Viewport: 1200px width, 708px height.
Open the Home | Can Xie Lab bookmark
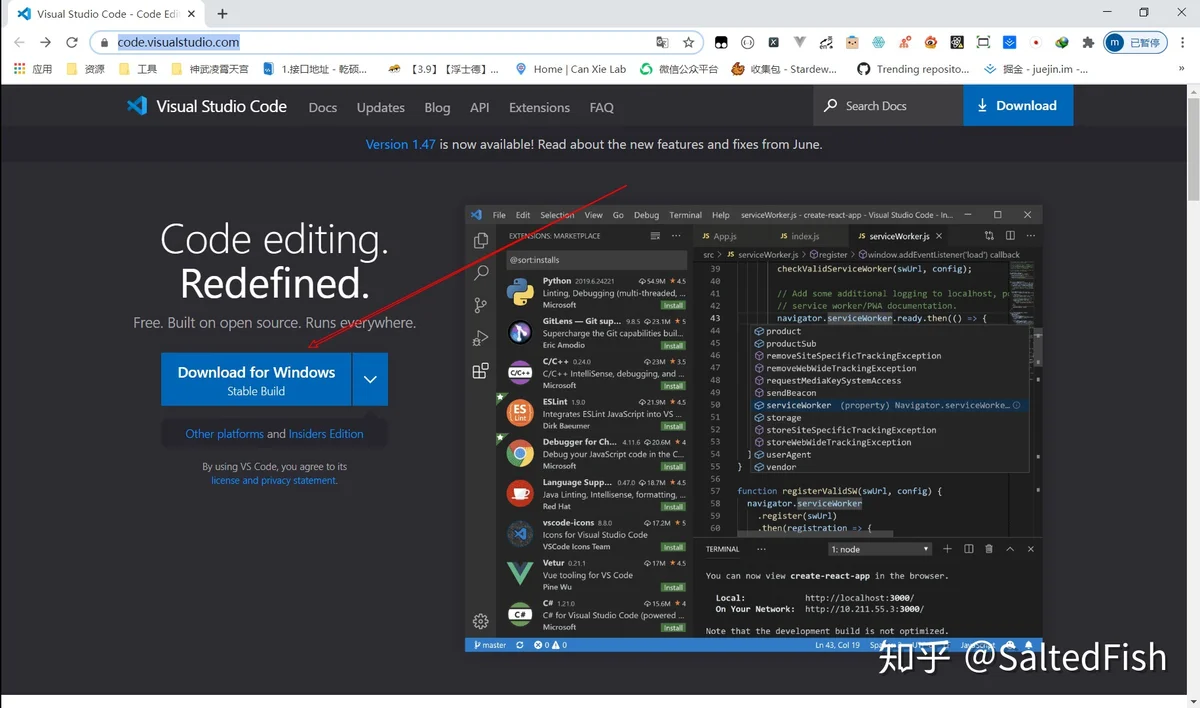click(x=570, y=69)
